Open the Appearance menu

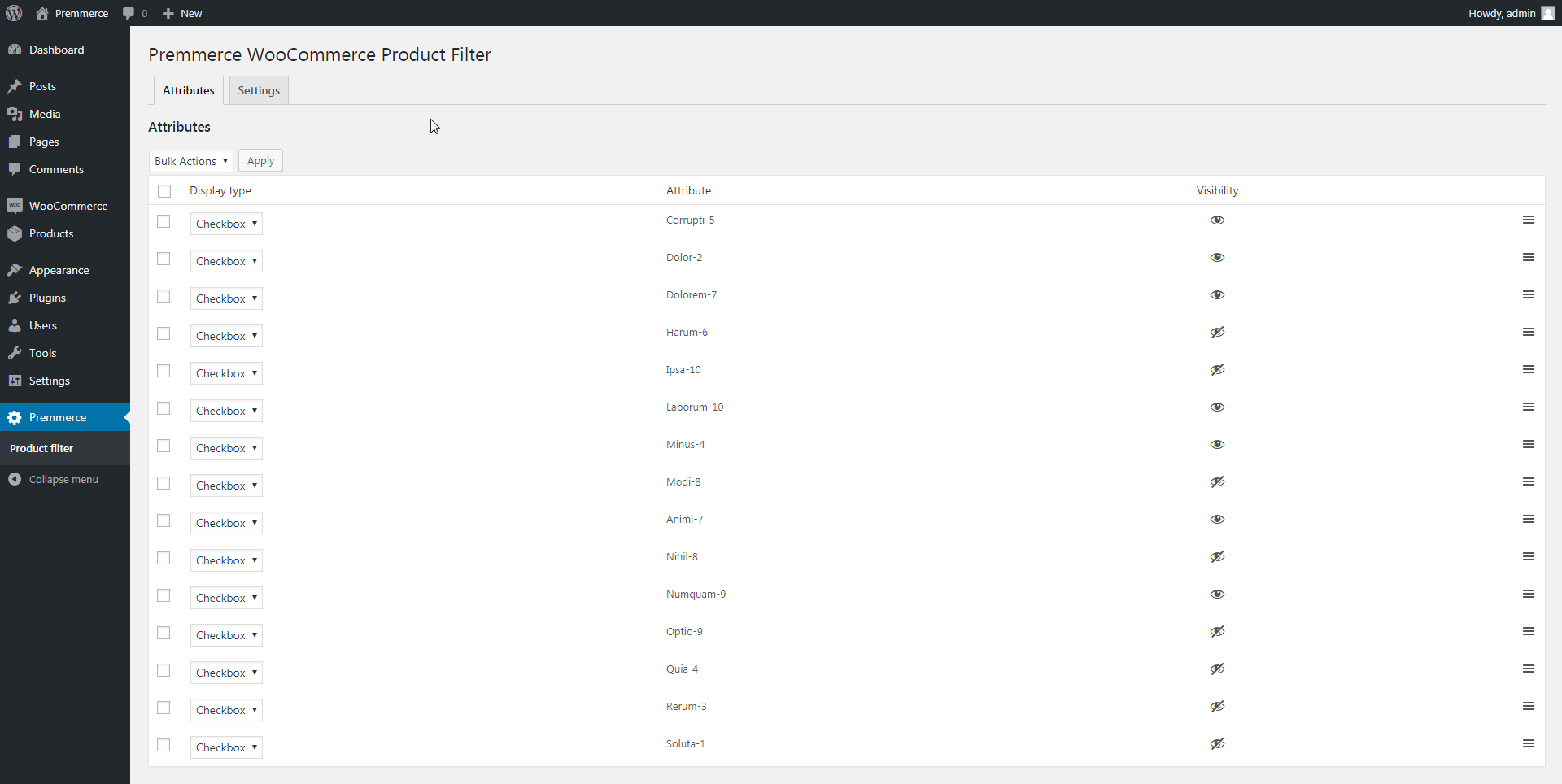tap(65, 270)
